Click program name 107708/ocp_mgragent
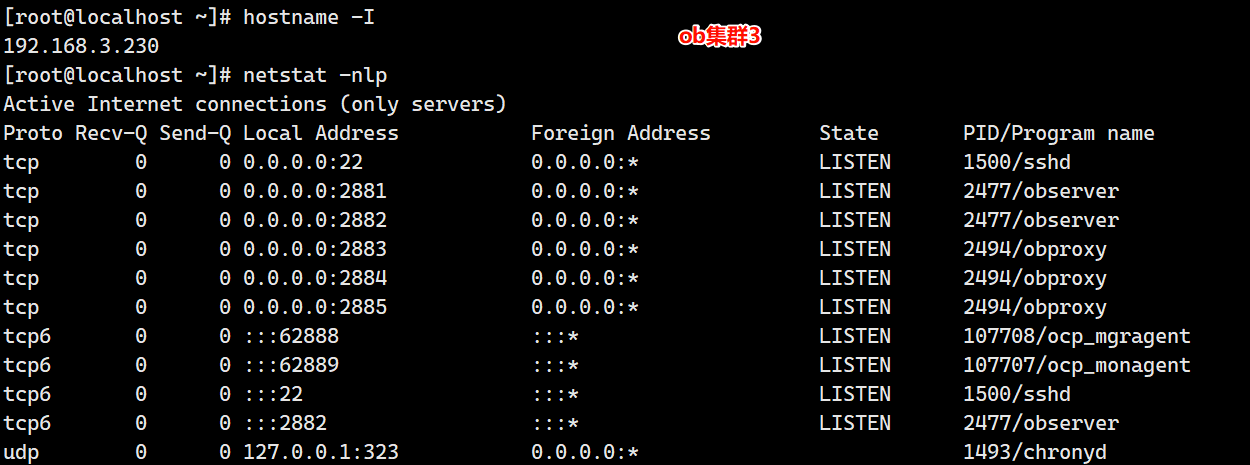Viewport: 1250px width, 465px height. [1077, 336]
